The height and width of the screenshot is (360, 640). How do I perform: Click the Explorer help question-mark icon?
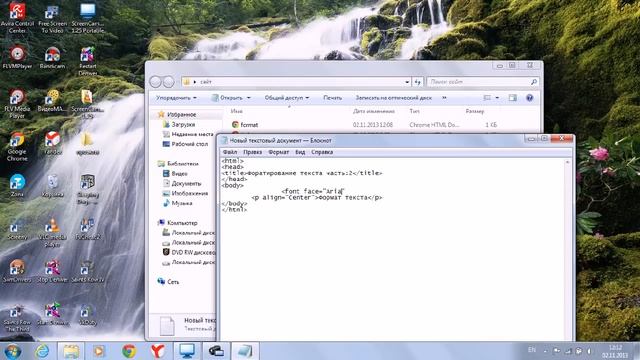[x=529, y=98]
